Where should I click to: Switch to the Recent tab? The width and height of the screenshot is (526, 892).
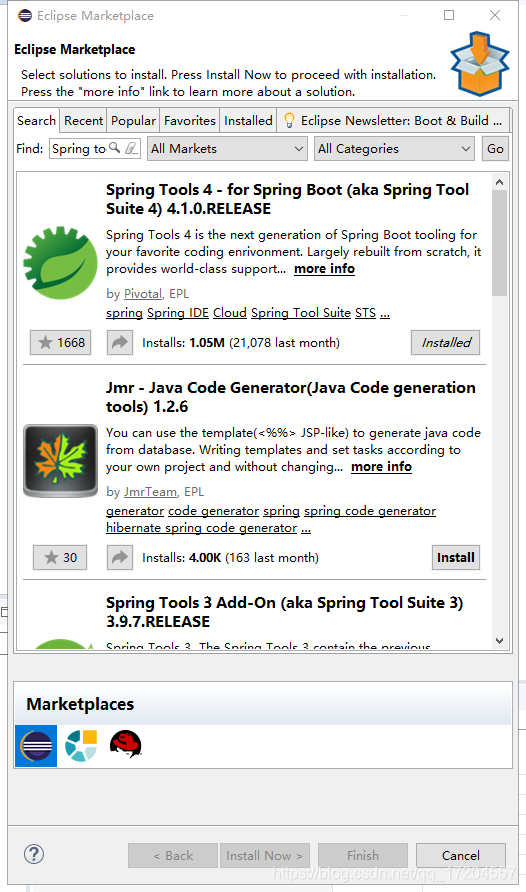pyautogui.click(x=84, y=121)
